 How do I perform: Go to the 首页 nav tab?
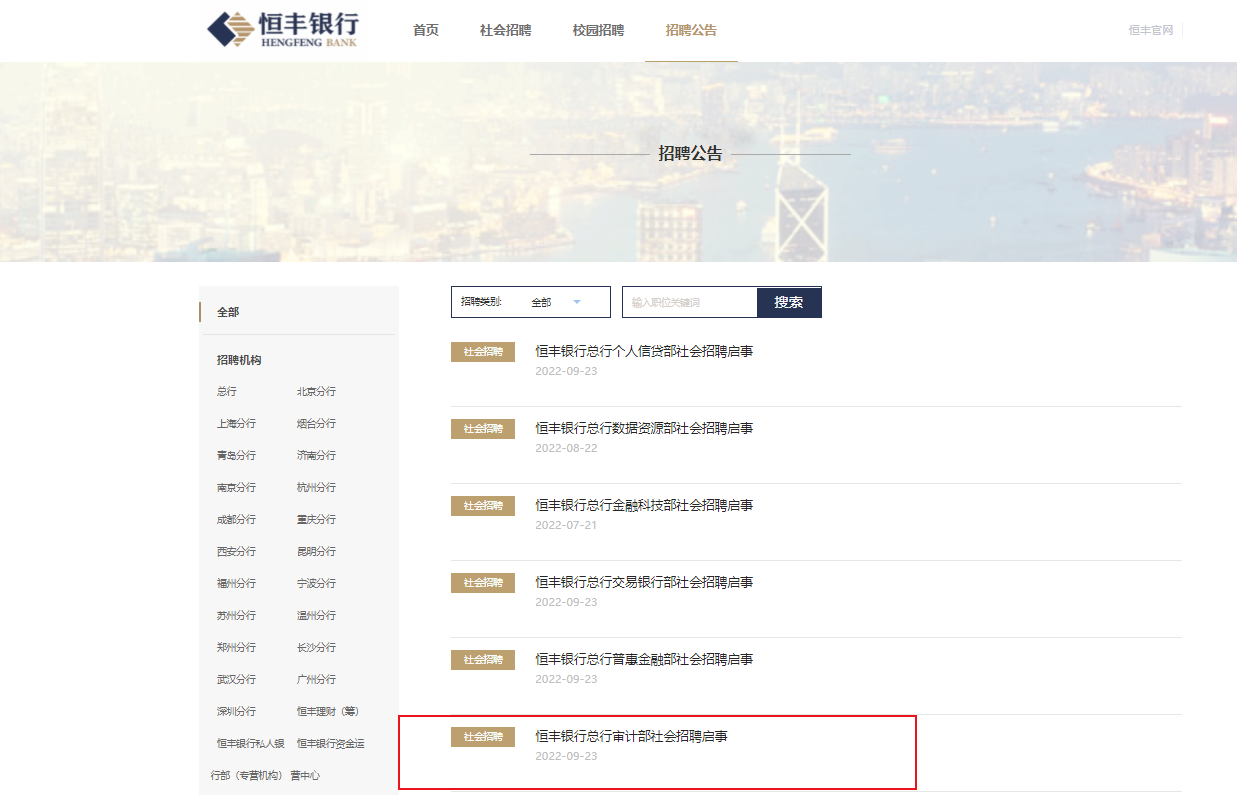[x=426, y=30]
